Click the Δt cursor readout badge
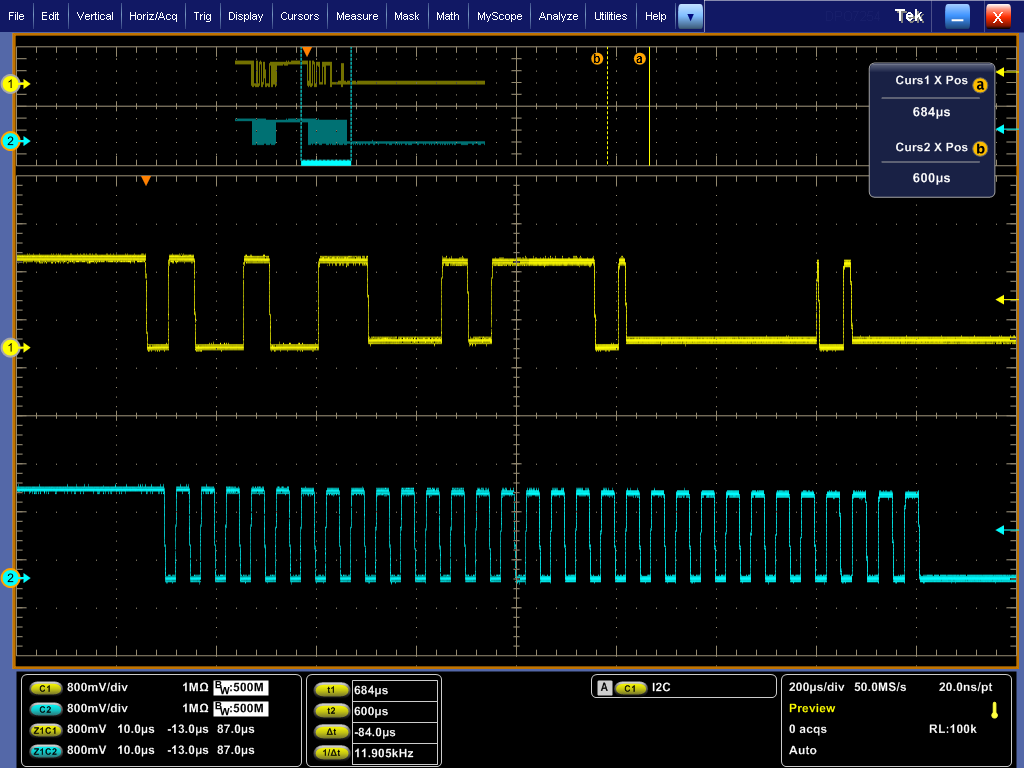 (331, 732)
